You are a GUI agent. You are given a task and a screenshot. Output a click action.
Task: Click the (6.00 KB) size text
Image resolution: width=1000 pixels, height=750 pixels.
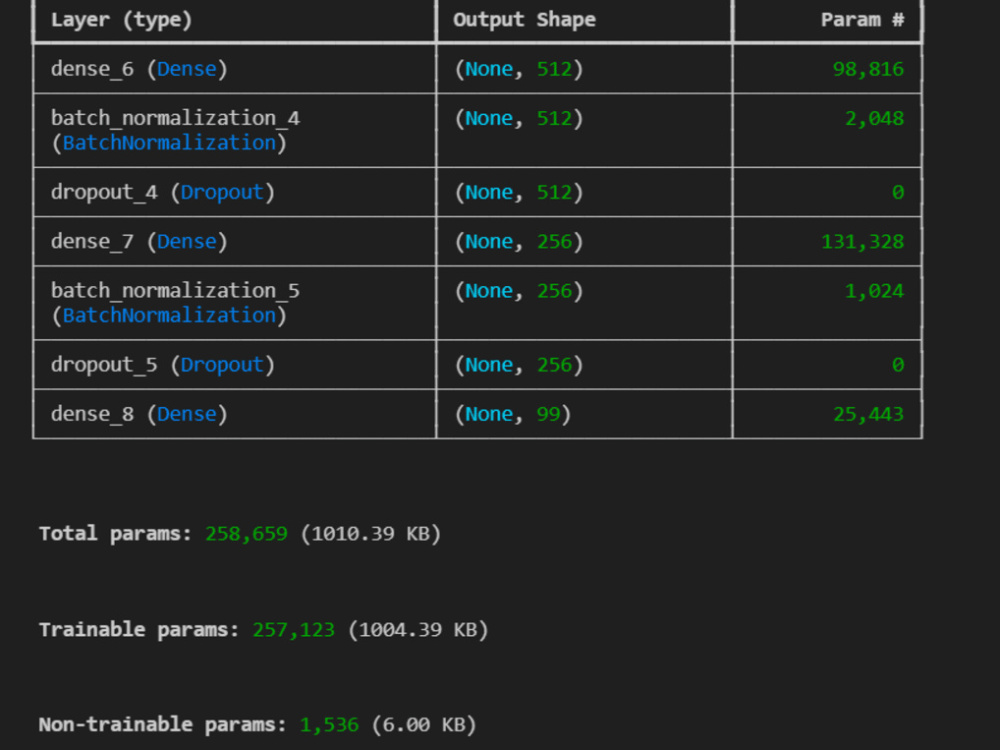423,725
